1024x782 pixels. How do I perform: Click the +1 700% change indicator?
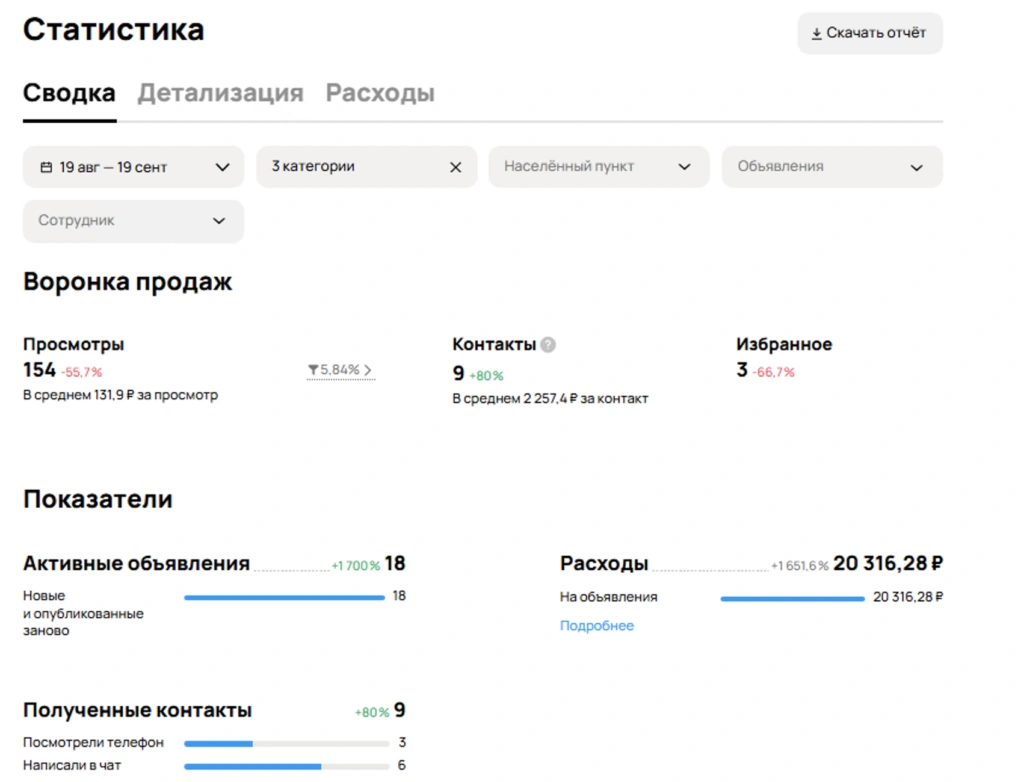coord(355,566)
